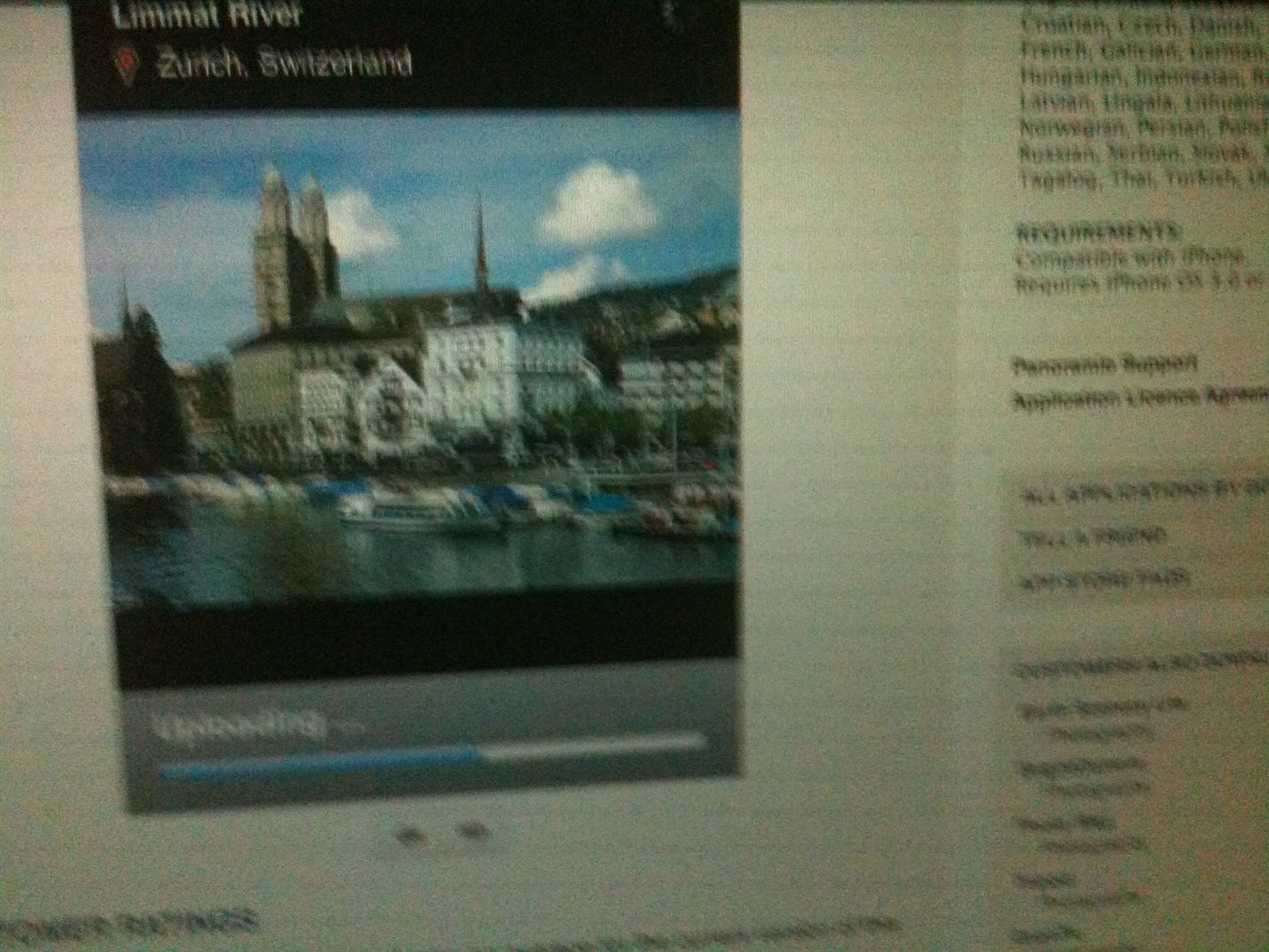
Task: Select the first screenshot page dot
Action: (408, 834)
